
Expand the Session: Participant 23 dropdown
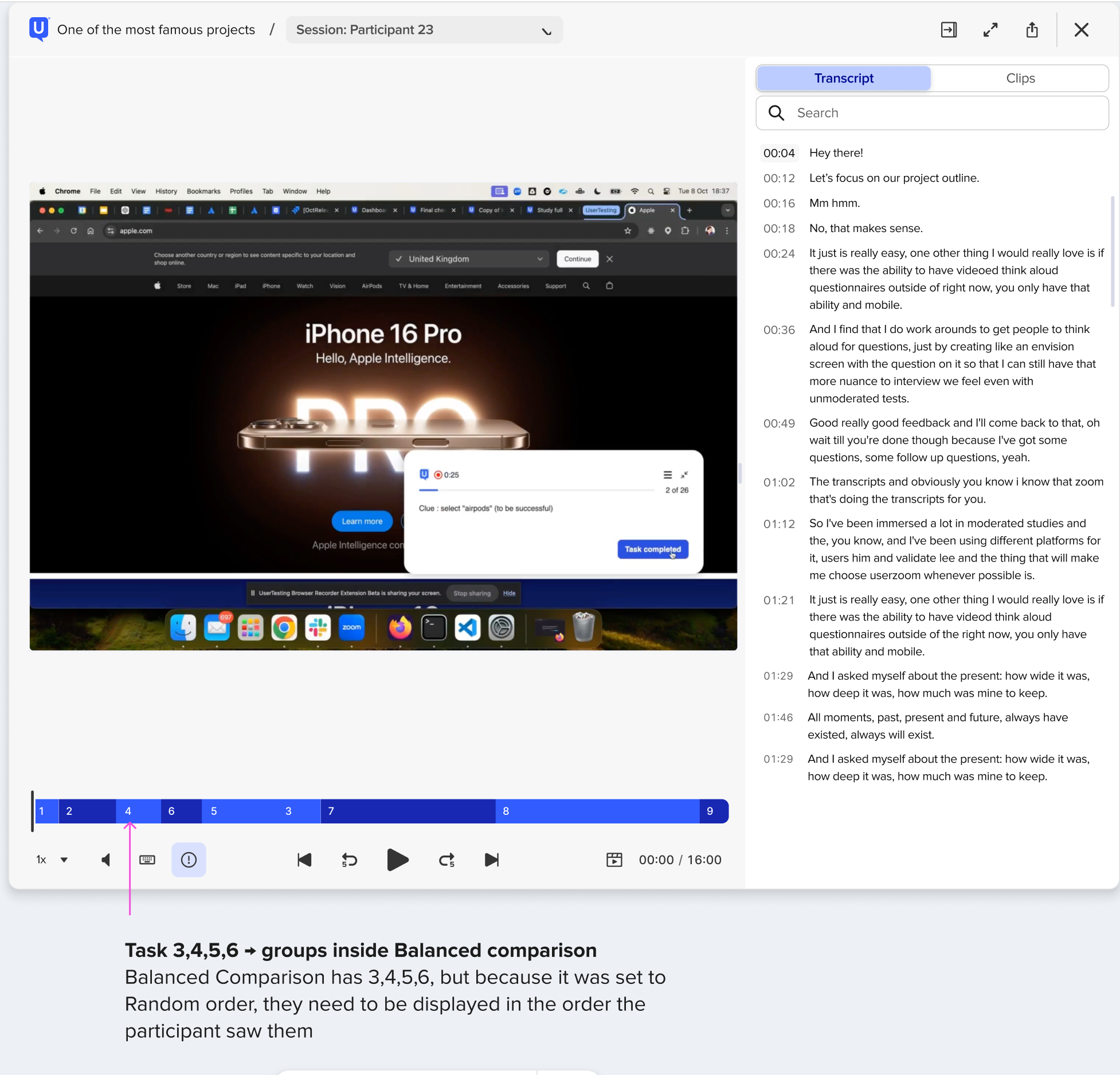click(x=424, y=30)
